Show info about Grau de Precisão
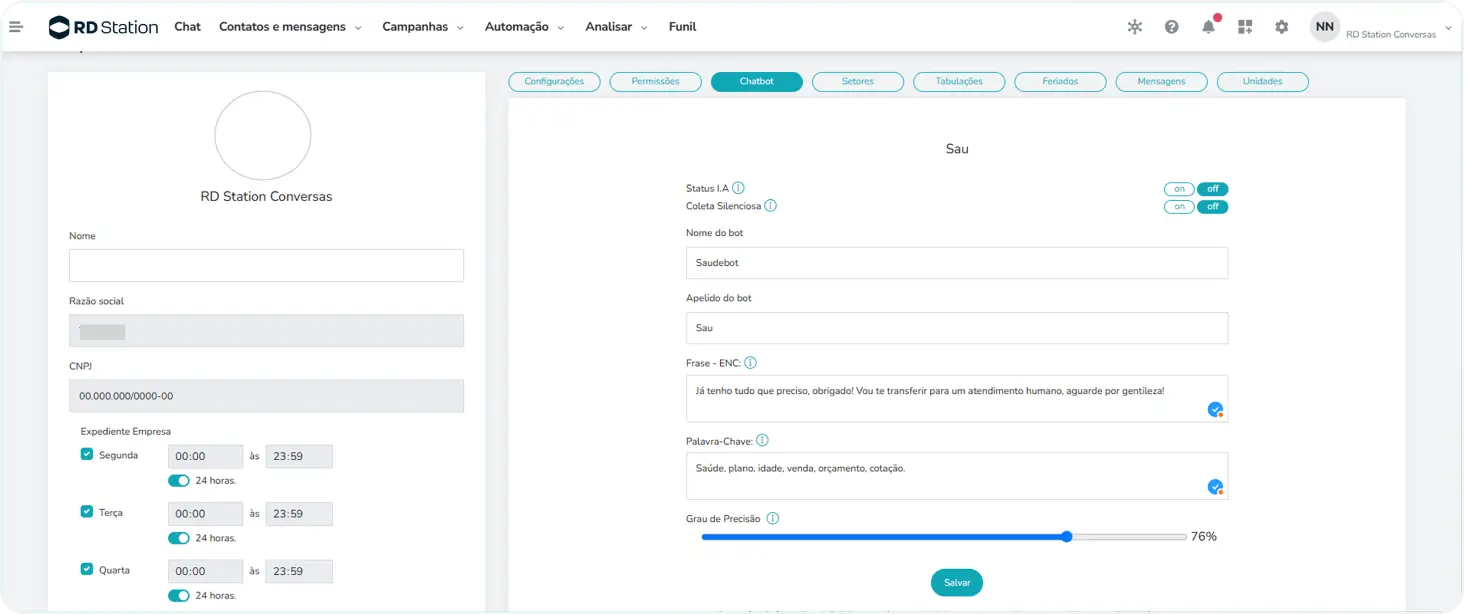Image resolution: width=1464 pixels, height=614 pixels. coord(772,519)
